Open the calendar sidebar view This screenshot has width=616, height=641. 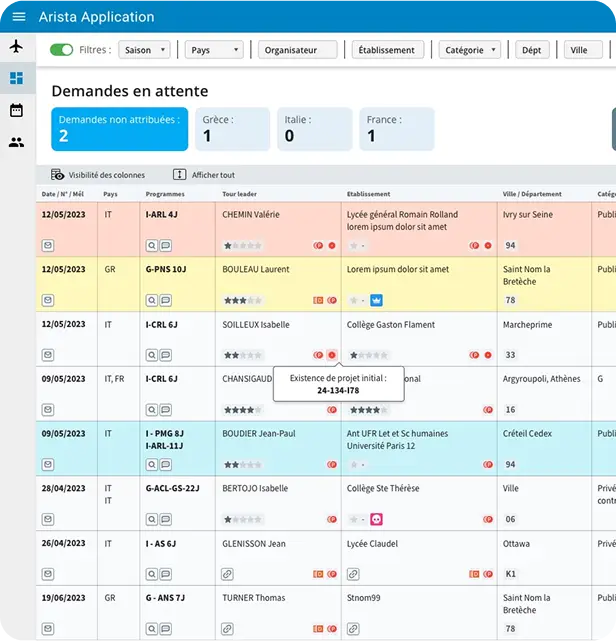click(16, 110)
